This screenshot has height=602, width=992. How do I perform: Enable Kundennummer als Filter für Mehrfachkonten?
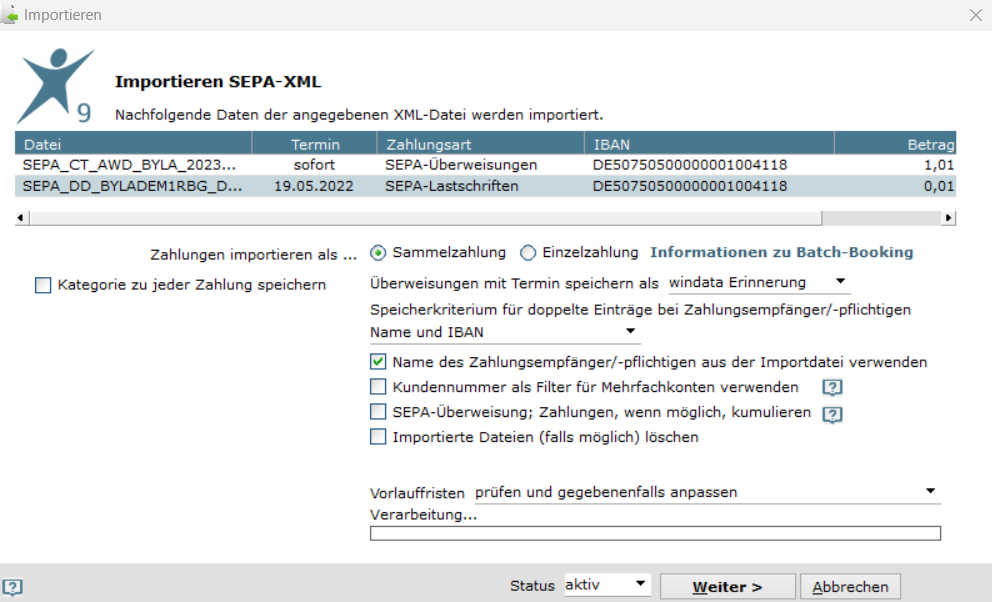pos(378,386)
